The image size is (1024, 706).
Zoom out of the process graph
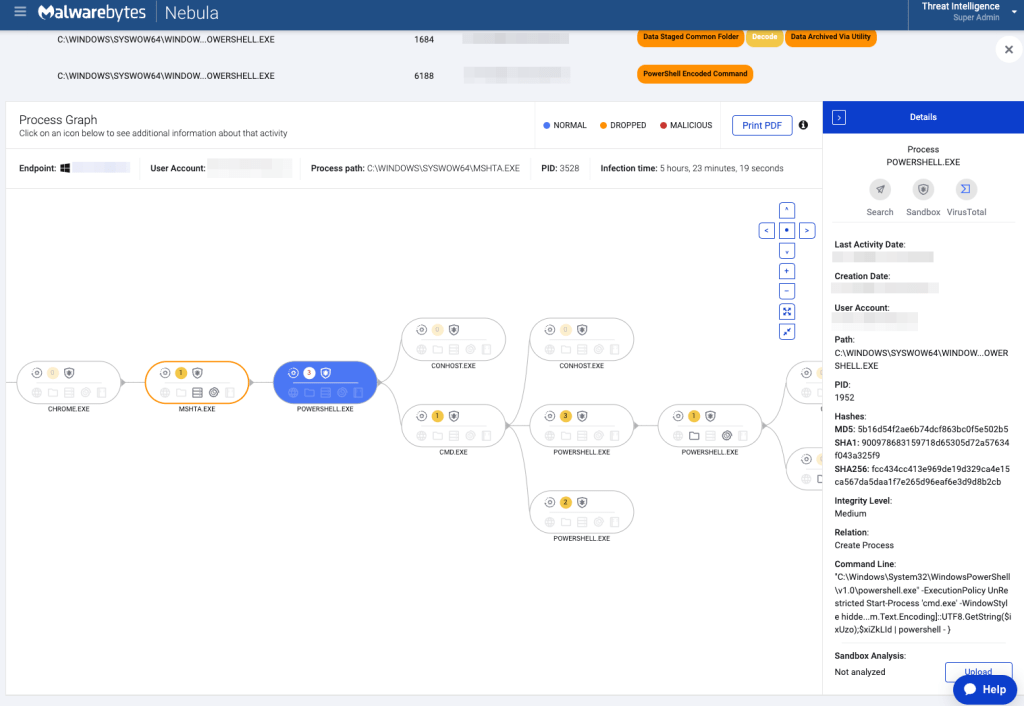(x=787, y=291)
